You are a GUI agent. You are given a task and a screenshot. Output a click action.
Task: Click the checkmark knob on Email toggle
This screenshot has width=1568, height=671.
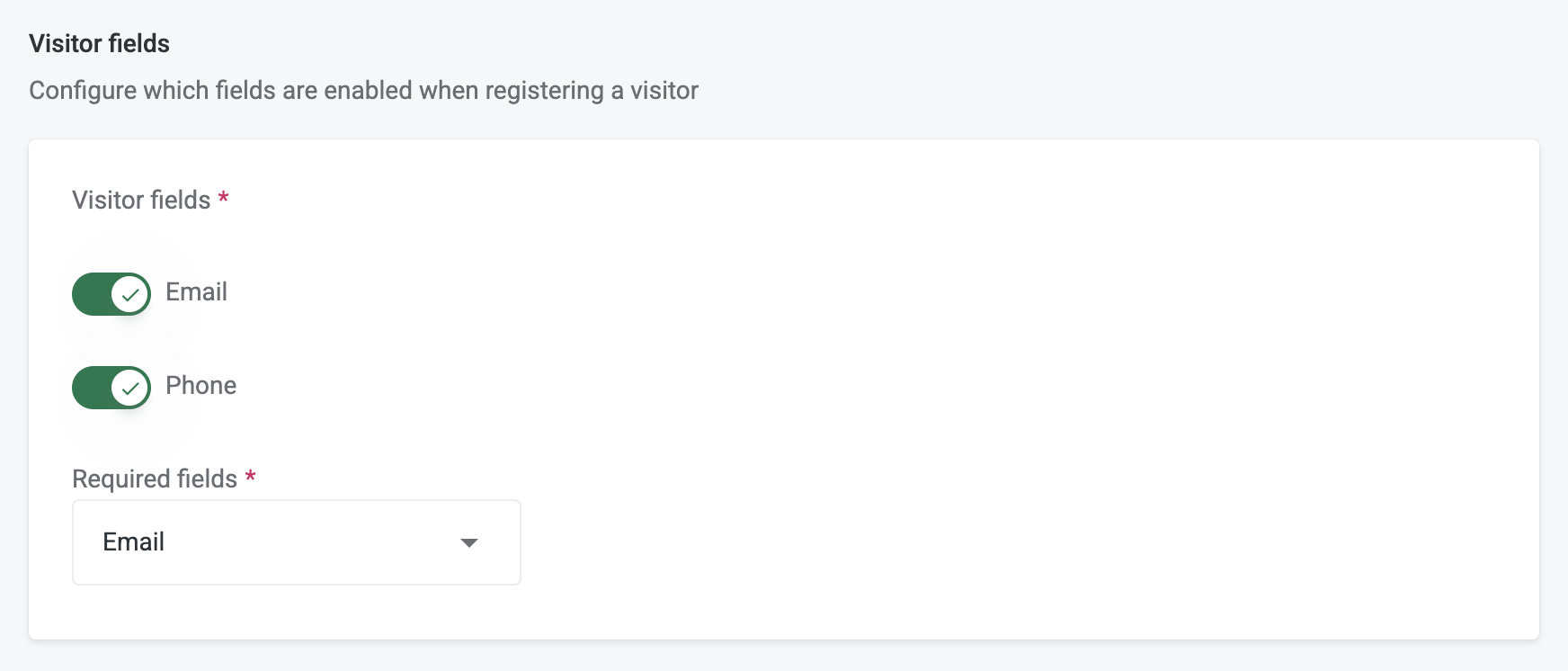(x=130, y=294)
